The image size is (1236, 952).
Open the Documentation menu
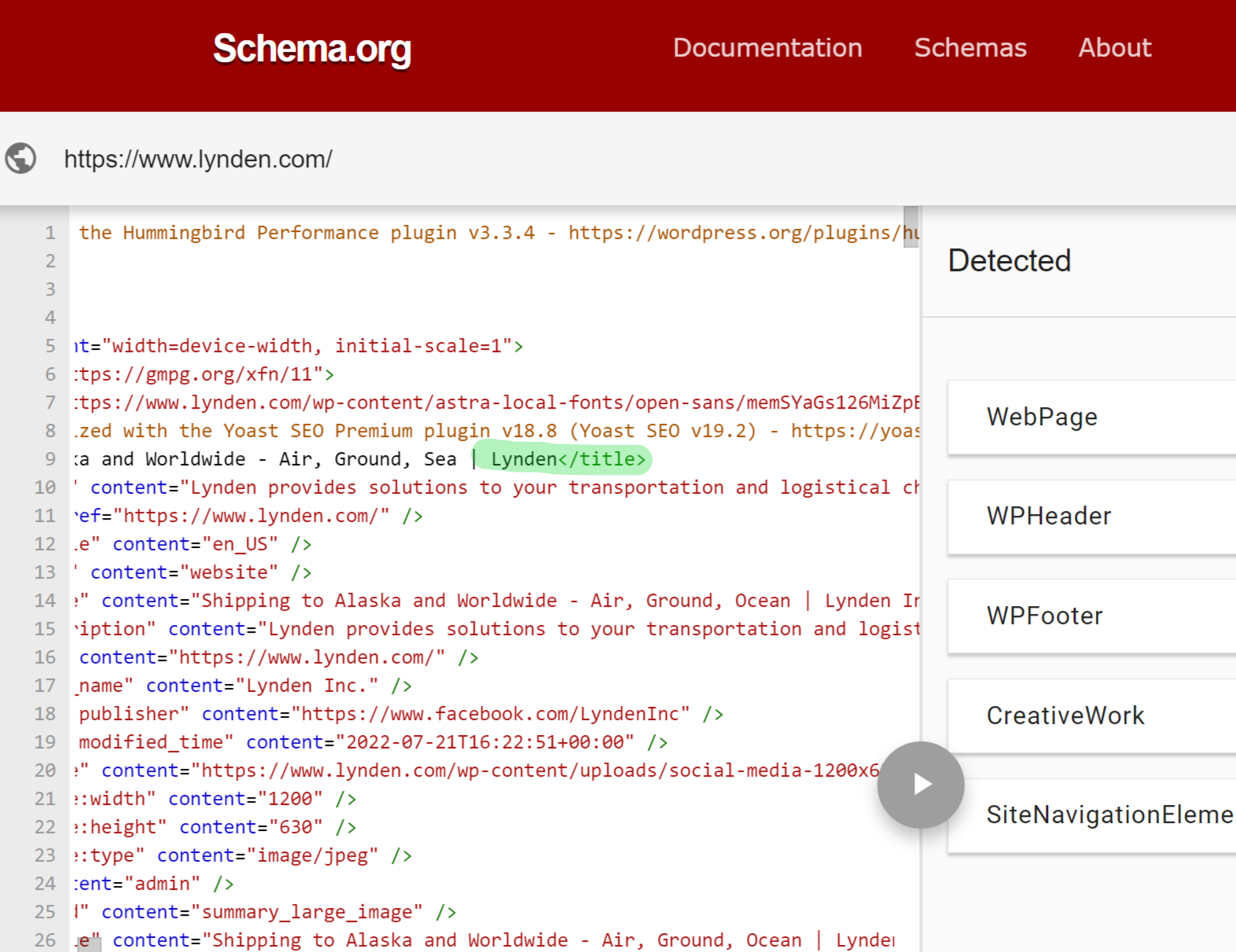click(767, 48)
